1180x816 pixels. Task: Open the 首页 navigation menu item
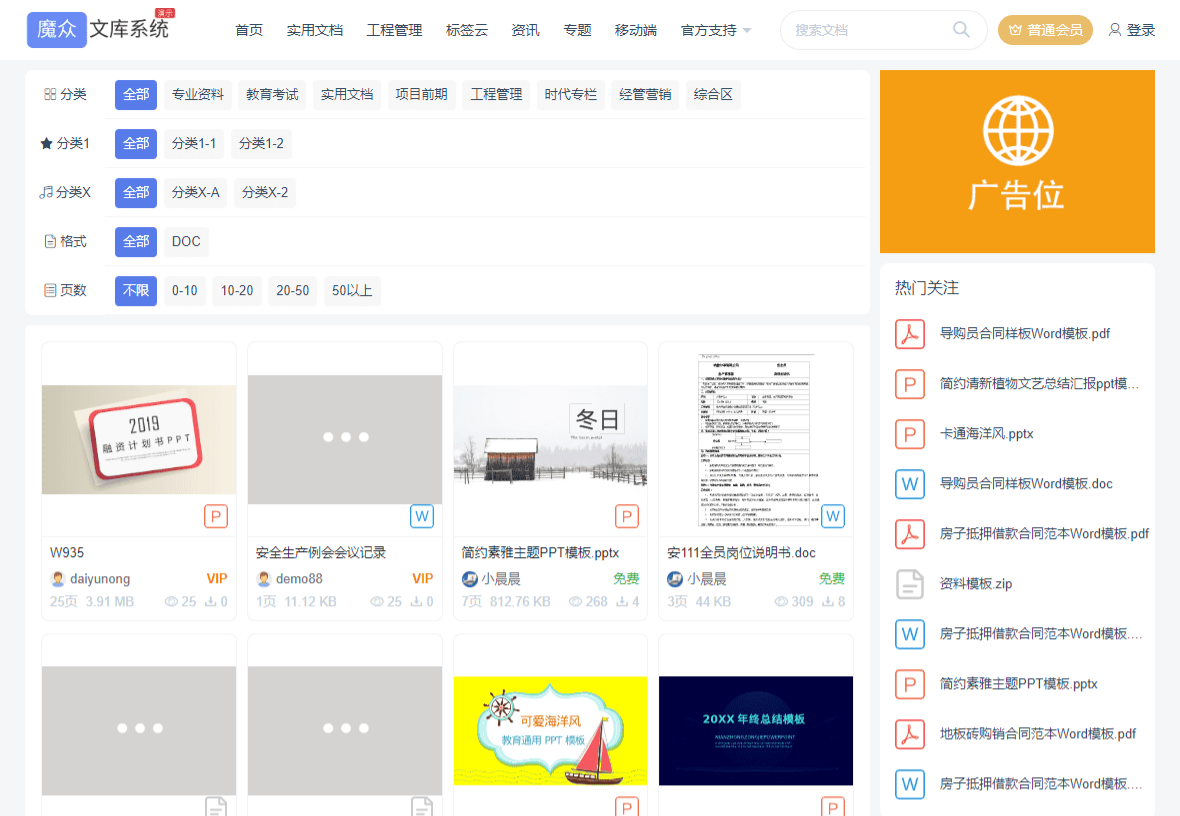click(x=248, y=30)
